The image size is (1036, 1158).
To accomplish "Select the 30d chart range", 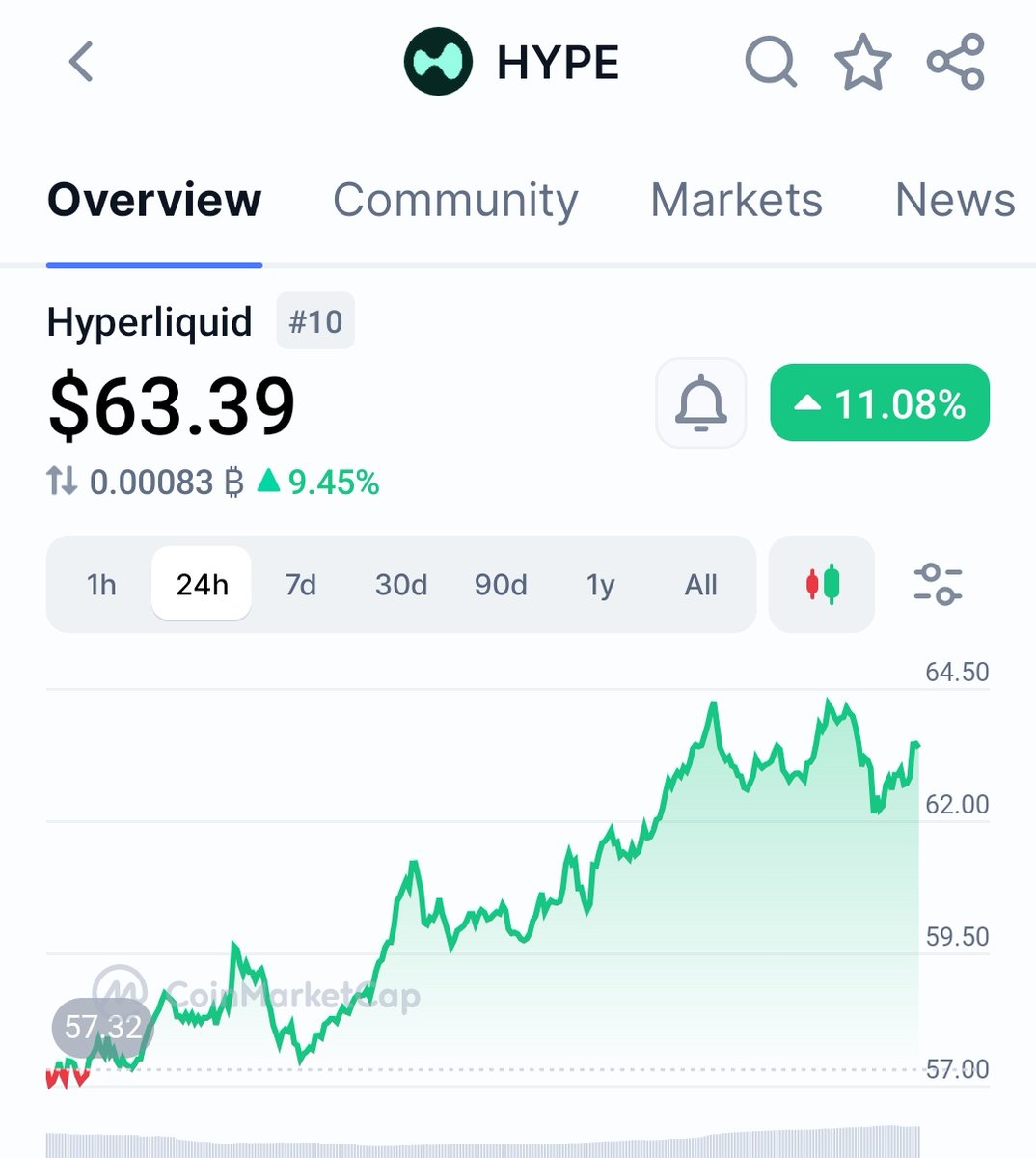I will [x=401, y=585].
